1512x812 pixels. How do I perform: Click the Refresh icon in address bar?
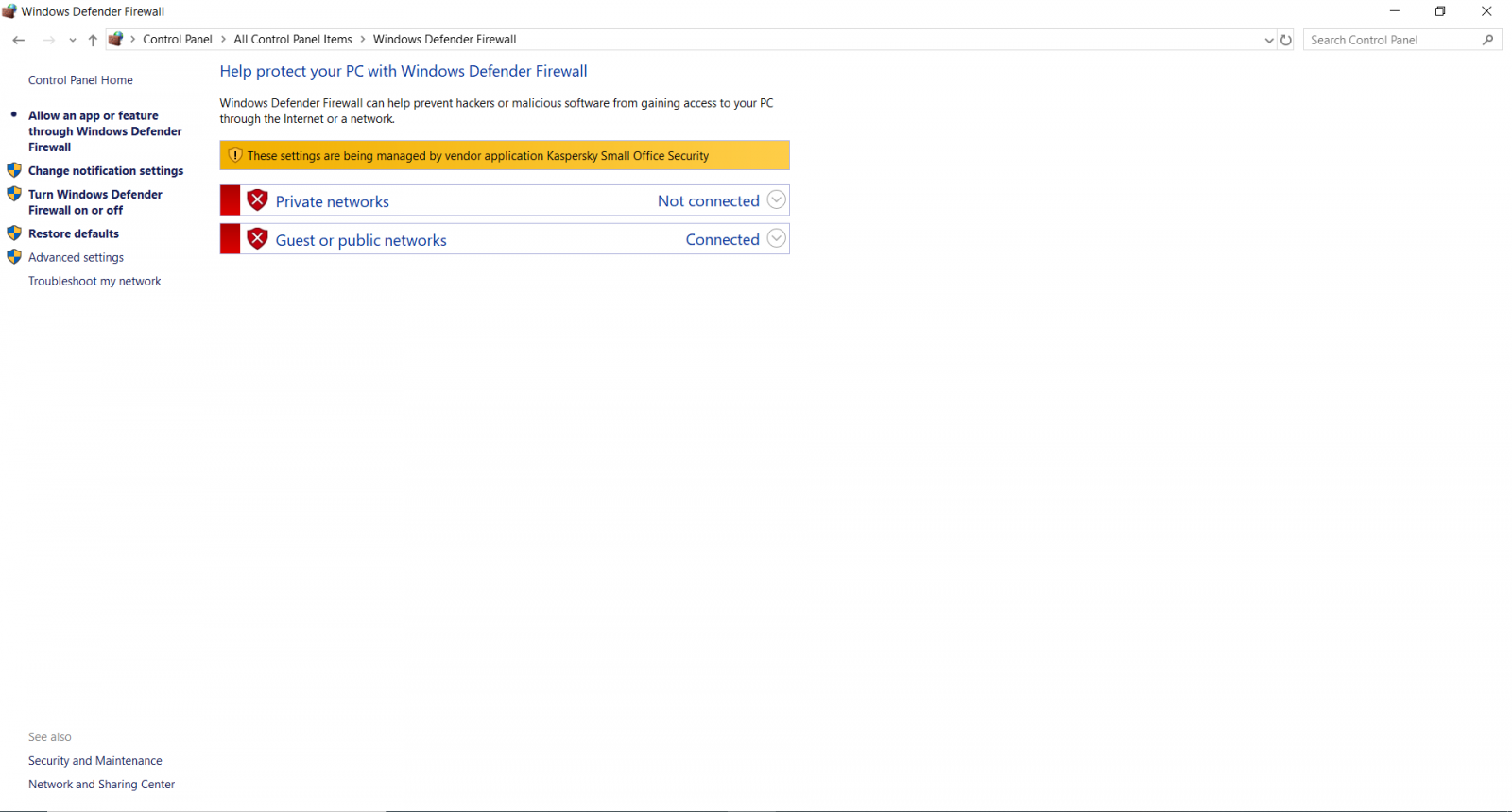[1286, 40]
